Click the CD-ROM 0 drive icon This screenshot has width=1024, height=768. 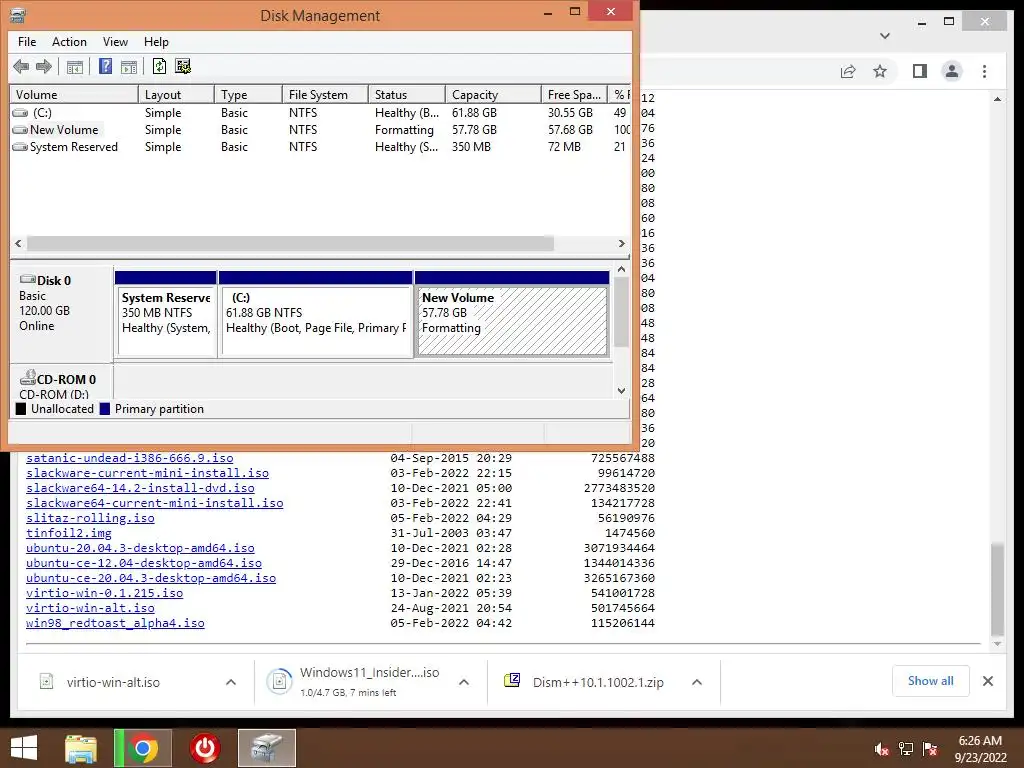[x=27, y=378]
